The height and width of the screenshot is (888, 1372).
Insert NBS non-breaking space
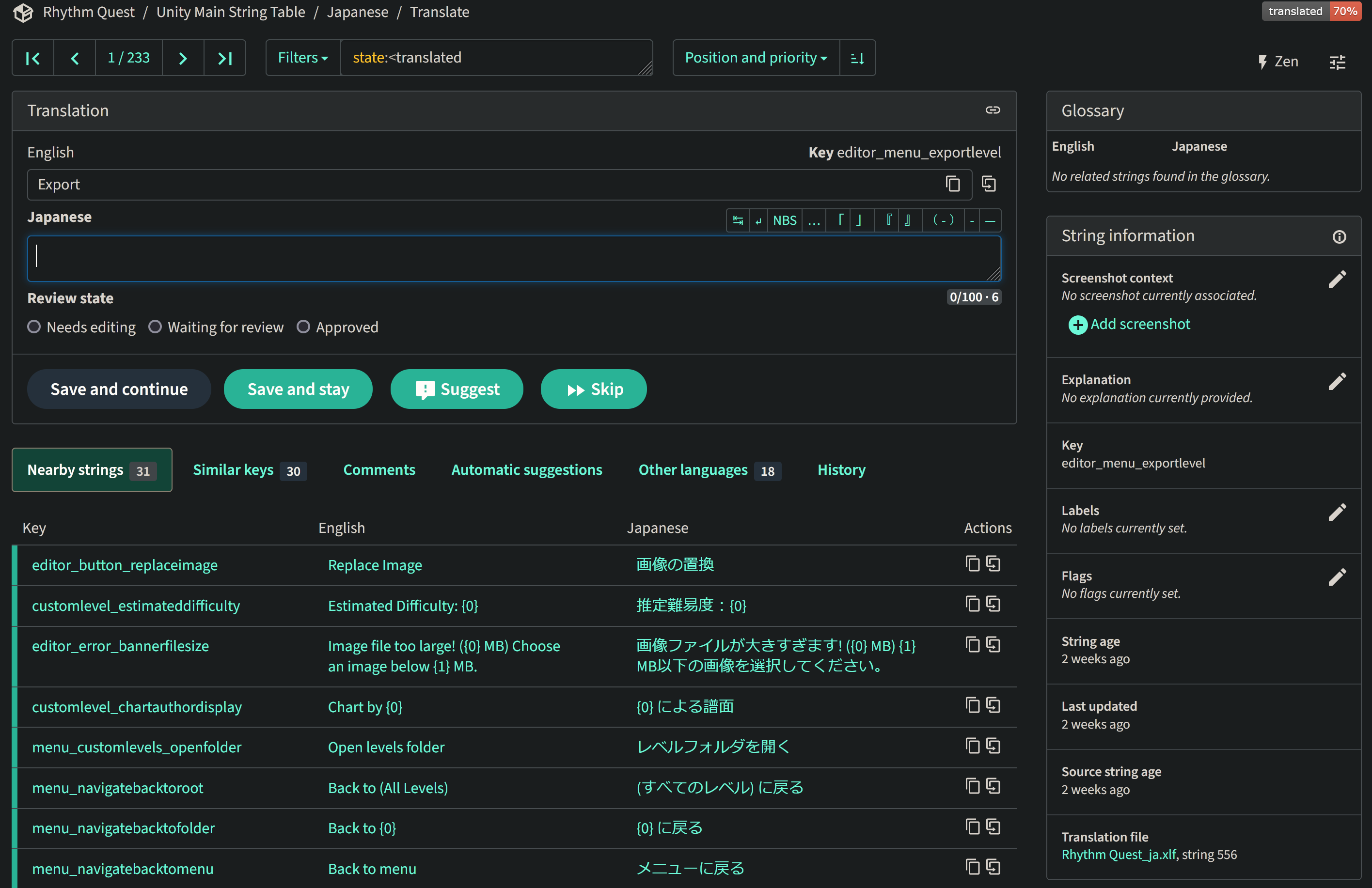point(785,220)
